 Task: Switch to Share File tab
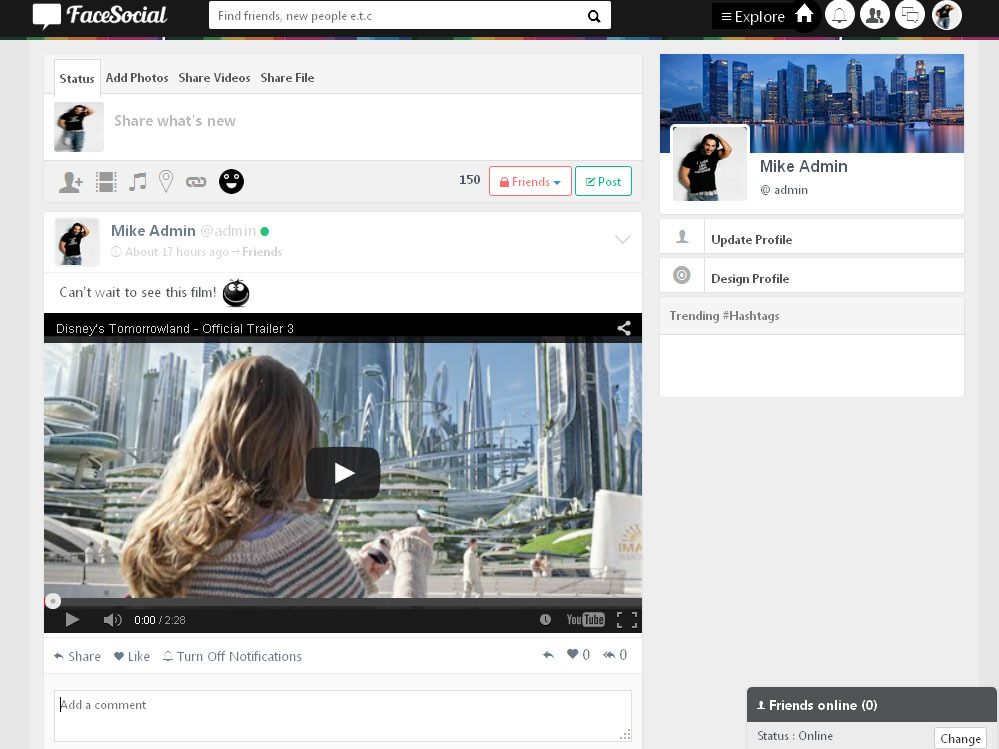[x=287, y=78]
